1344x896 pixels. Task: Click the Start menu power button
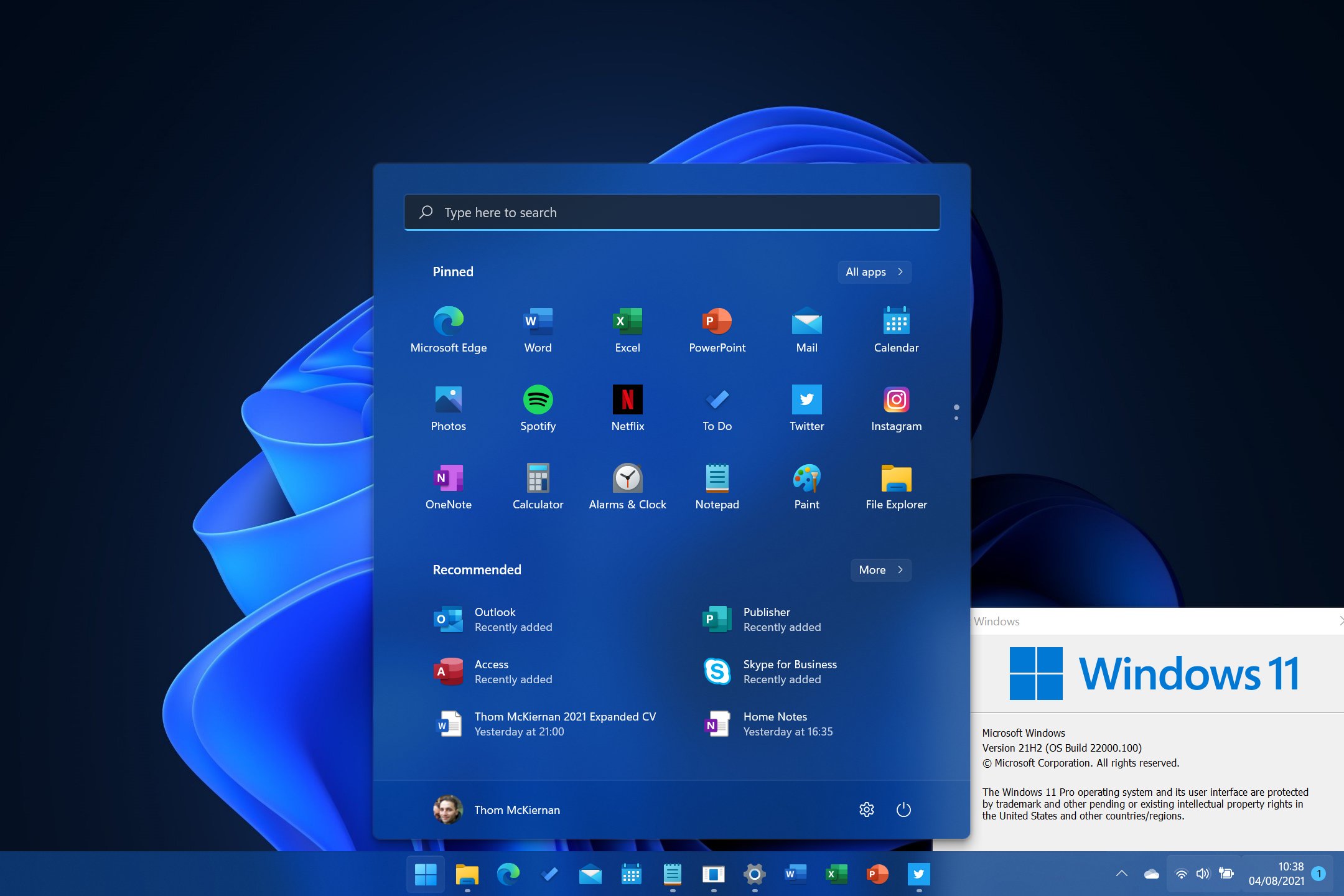coord(903,810)
